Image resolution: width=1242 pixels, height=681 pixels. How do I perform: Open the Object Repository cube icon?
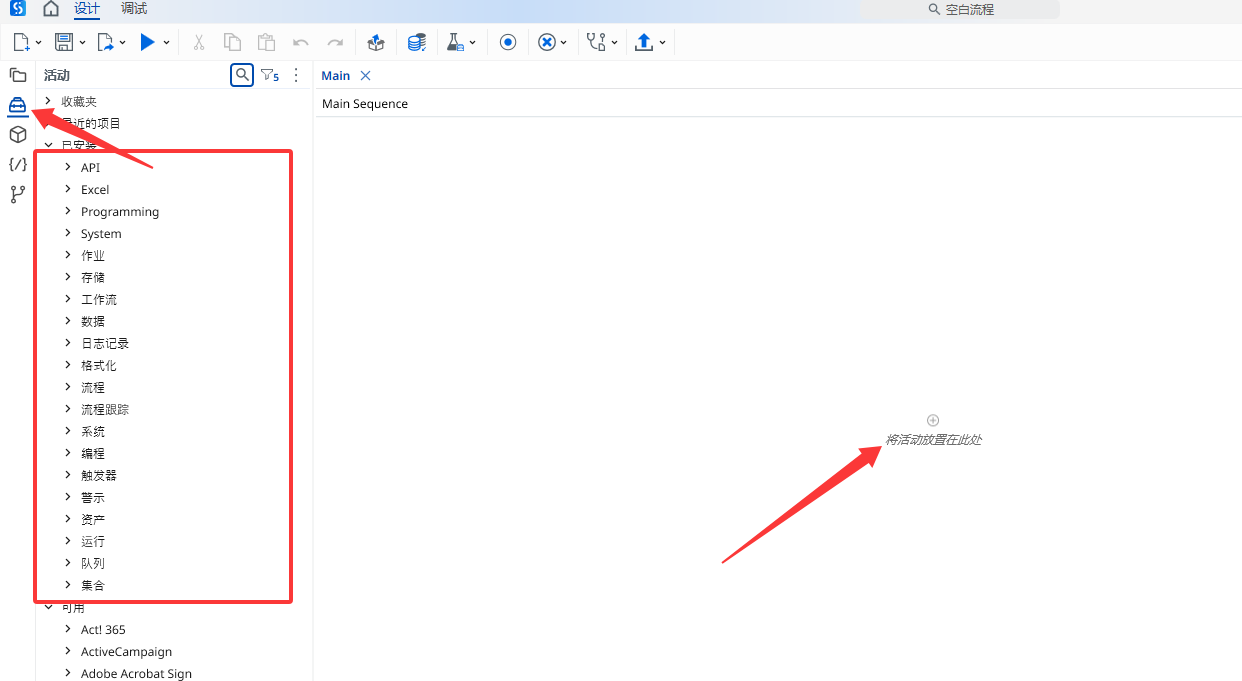[18, 134]
